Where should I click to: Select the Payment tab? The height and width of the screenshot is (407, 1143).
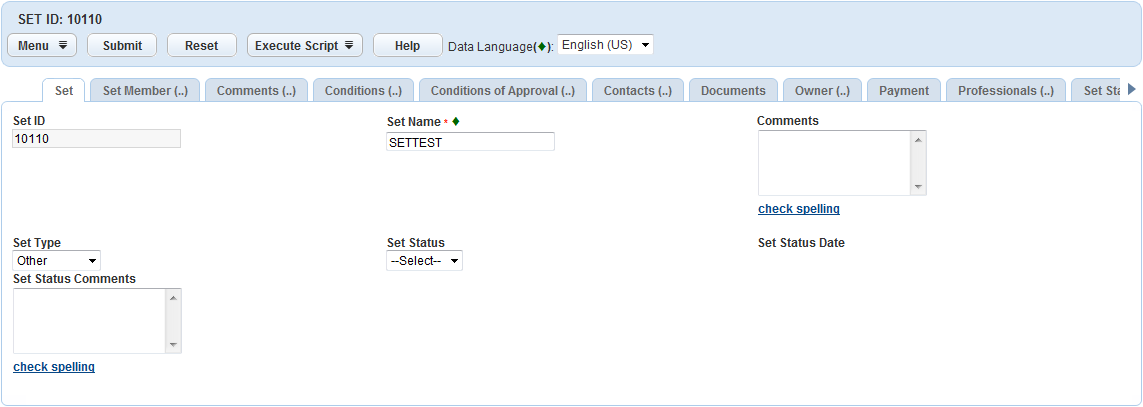point(903,91)
